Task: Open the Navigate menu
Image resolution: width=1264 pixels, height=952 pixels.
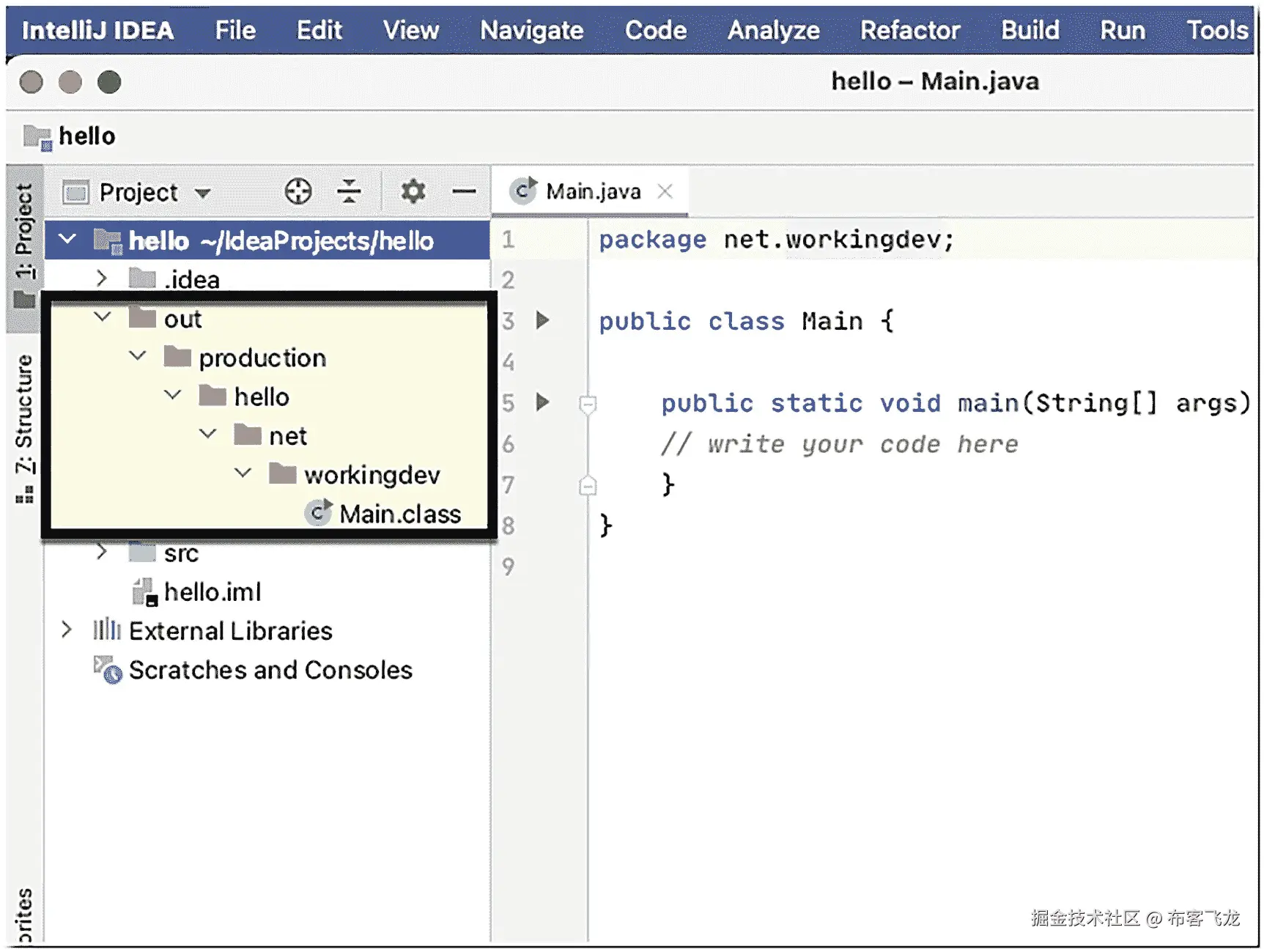Action: (532, 30)
